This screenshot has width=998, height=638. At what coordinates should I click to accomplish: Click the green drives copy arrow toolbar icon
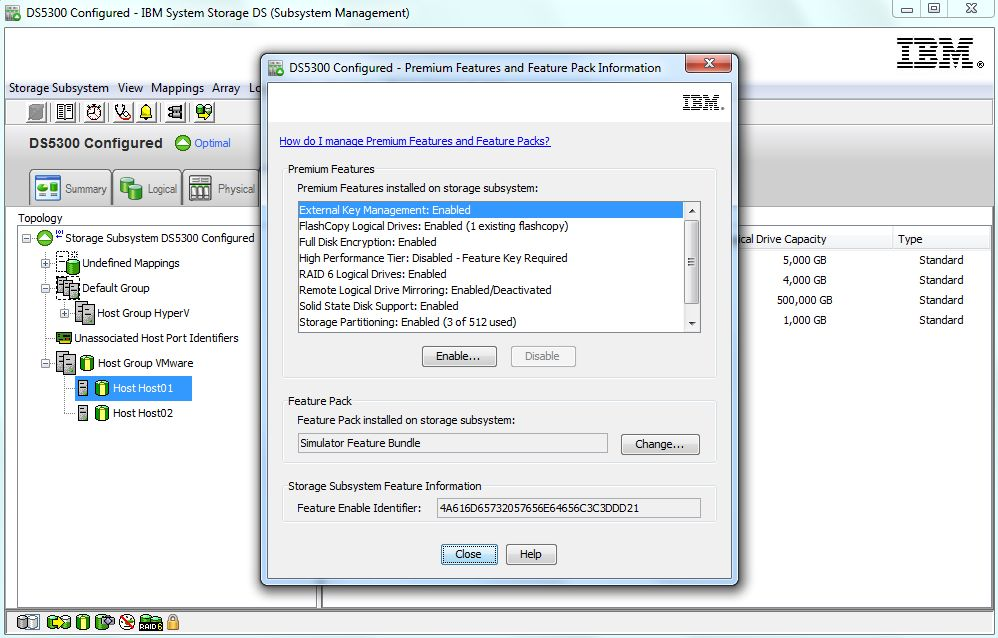coord(204,113)
